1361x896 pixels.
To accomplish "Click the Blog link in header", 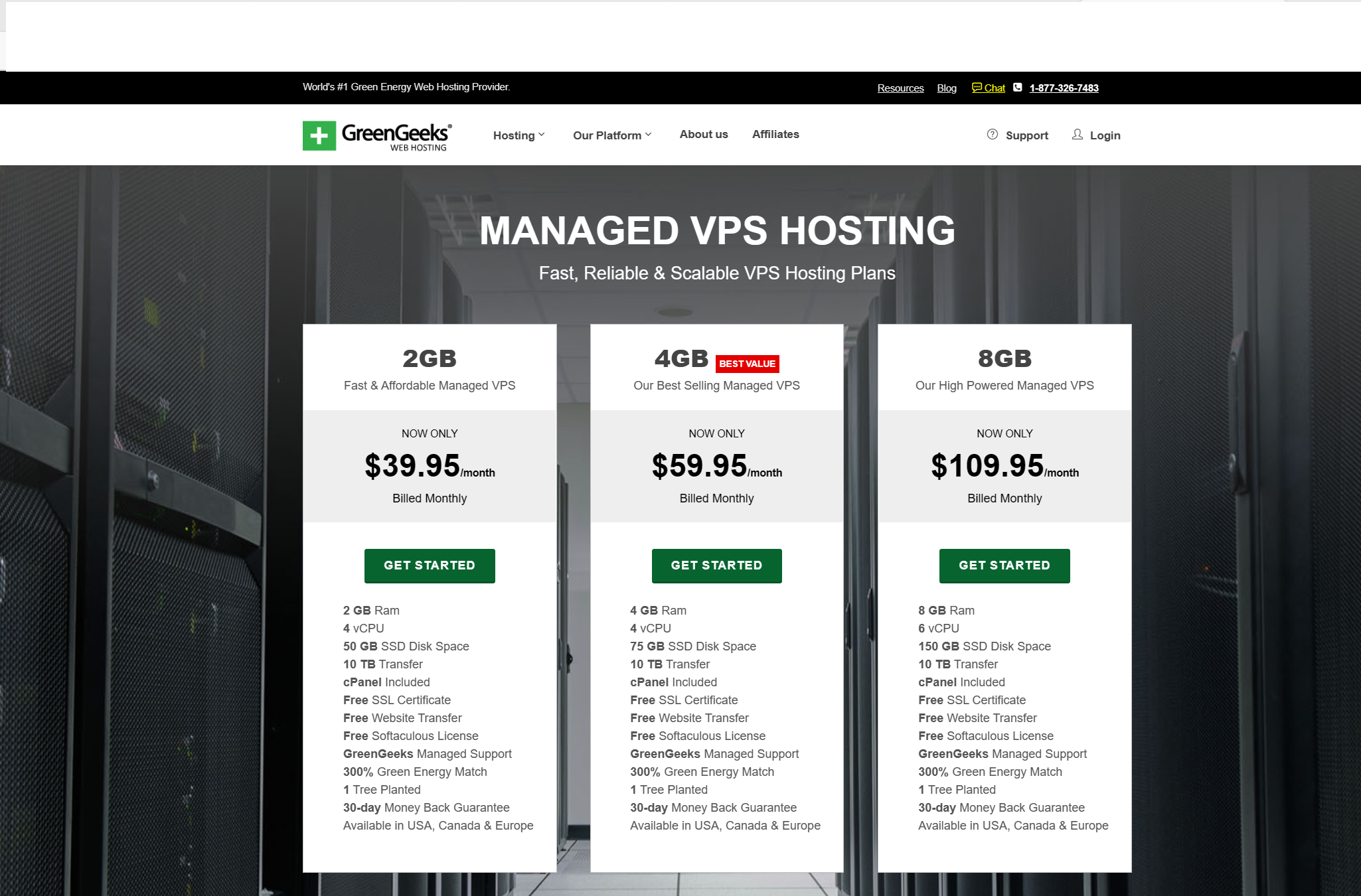I will tap(947, 88).
